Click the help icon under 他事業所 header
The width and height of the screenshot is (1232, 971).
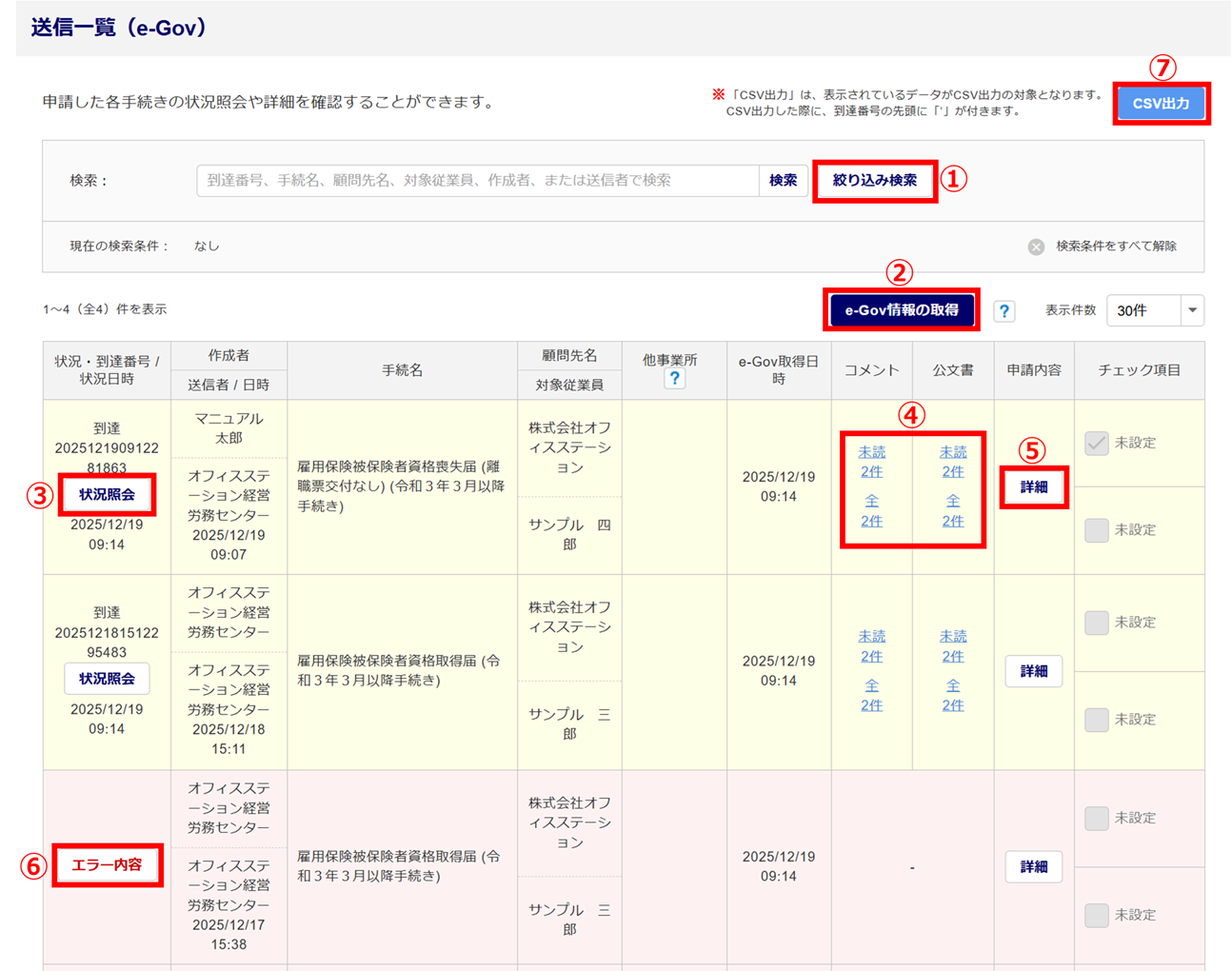pyautogui.click(x=674, y=379)
